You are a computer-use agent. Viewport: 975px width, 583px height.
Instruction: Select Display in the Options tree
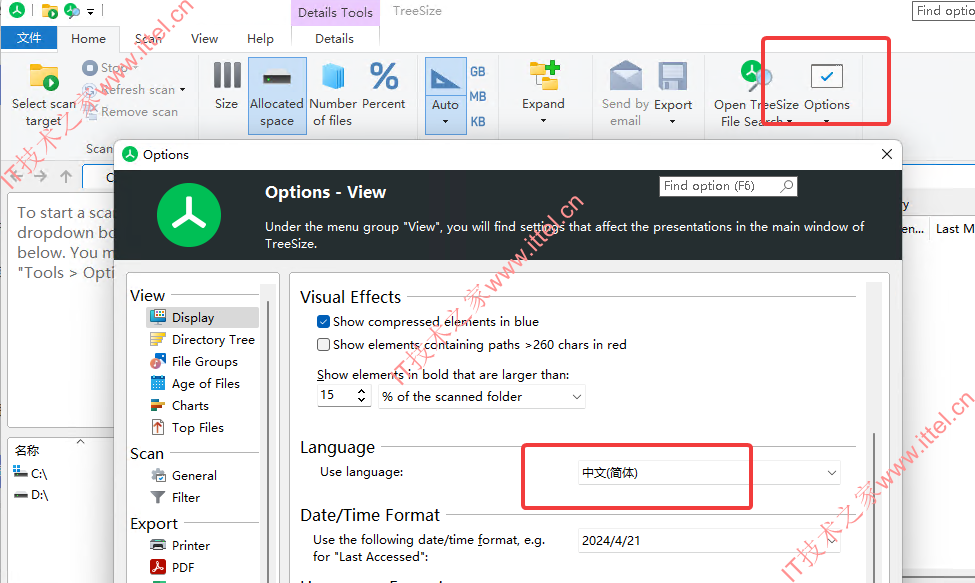tap(203, 318)
